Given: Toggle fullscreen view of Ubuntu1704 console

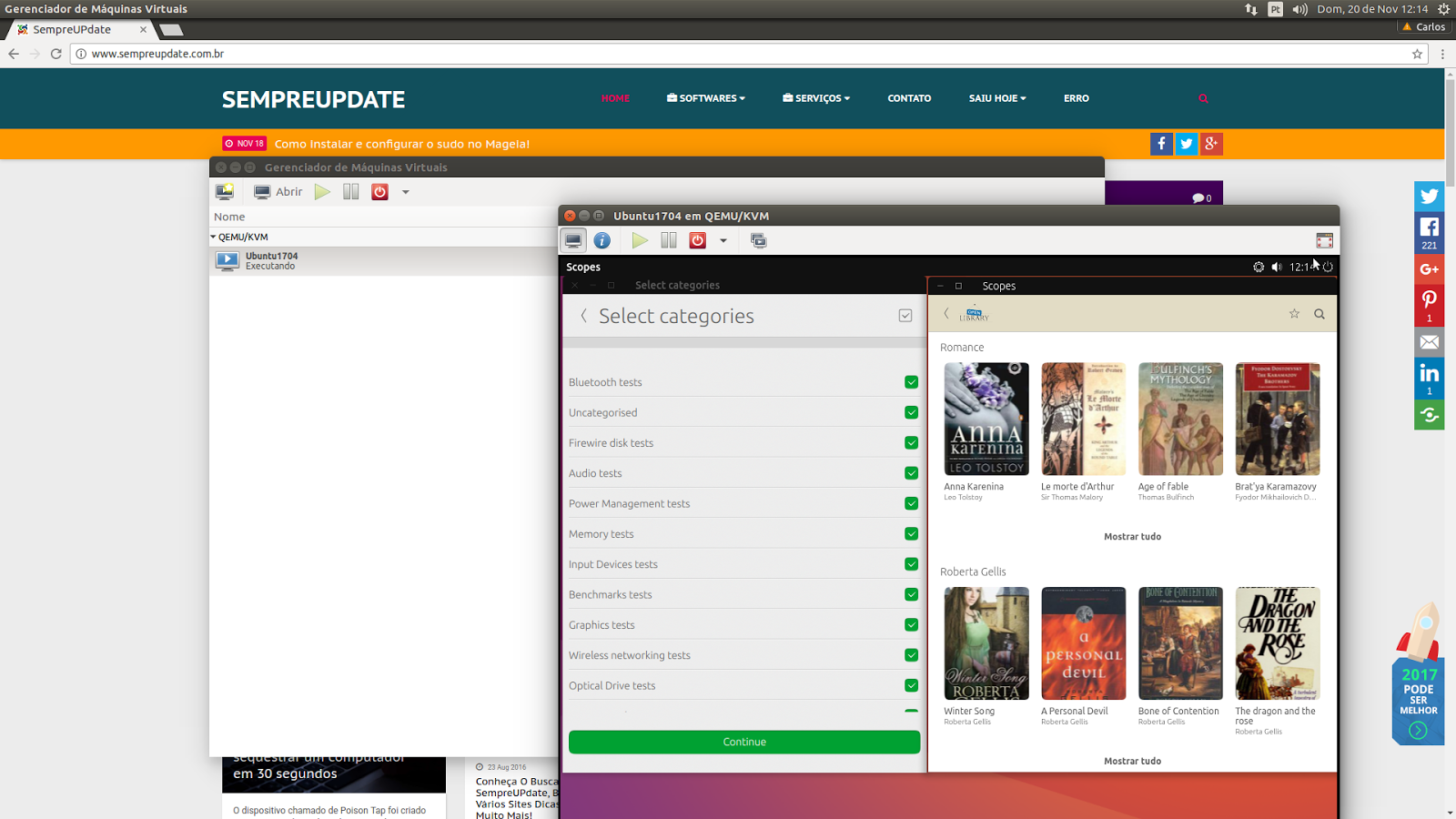Looking at the screenshot, I should (x=1324, y=240).
